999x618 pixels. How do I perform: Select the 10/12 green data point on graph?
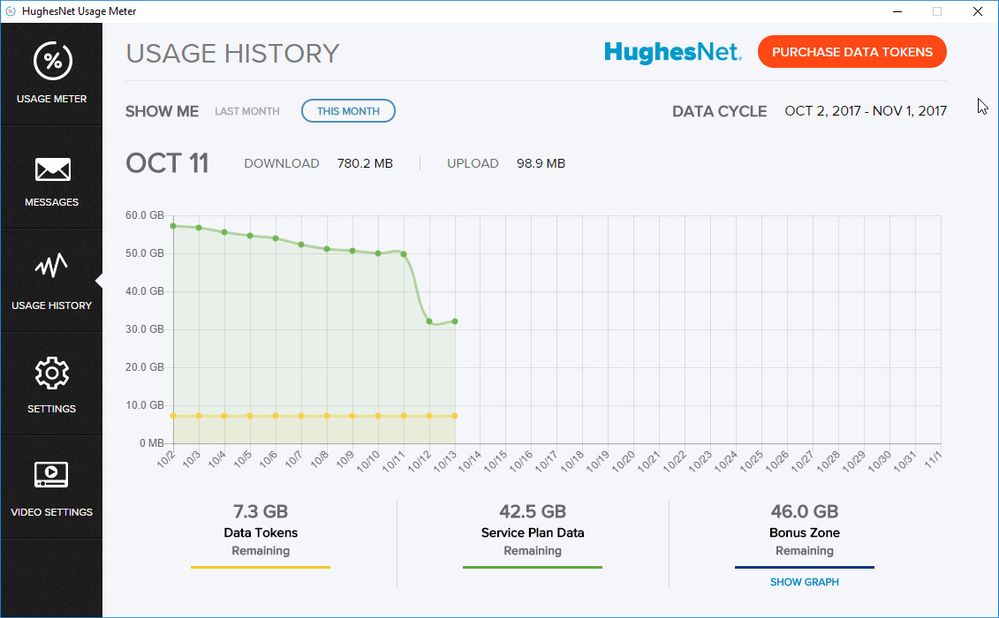coord(429,321)
